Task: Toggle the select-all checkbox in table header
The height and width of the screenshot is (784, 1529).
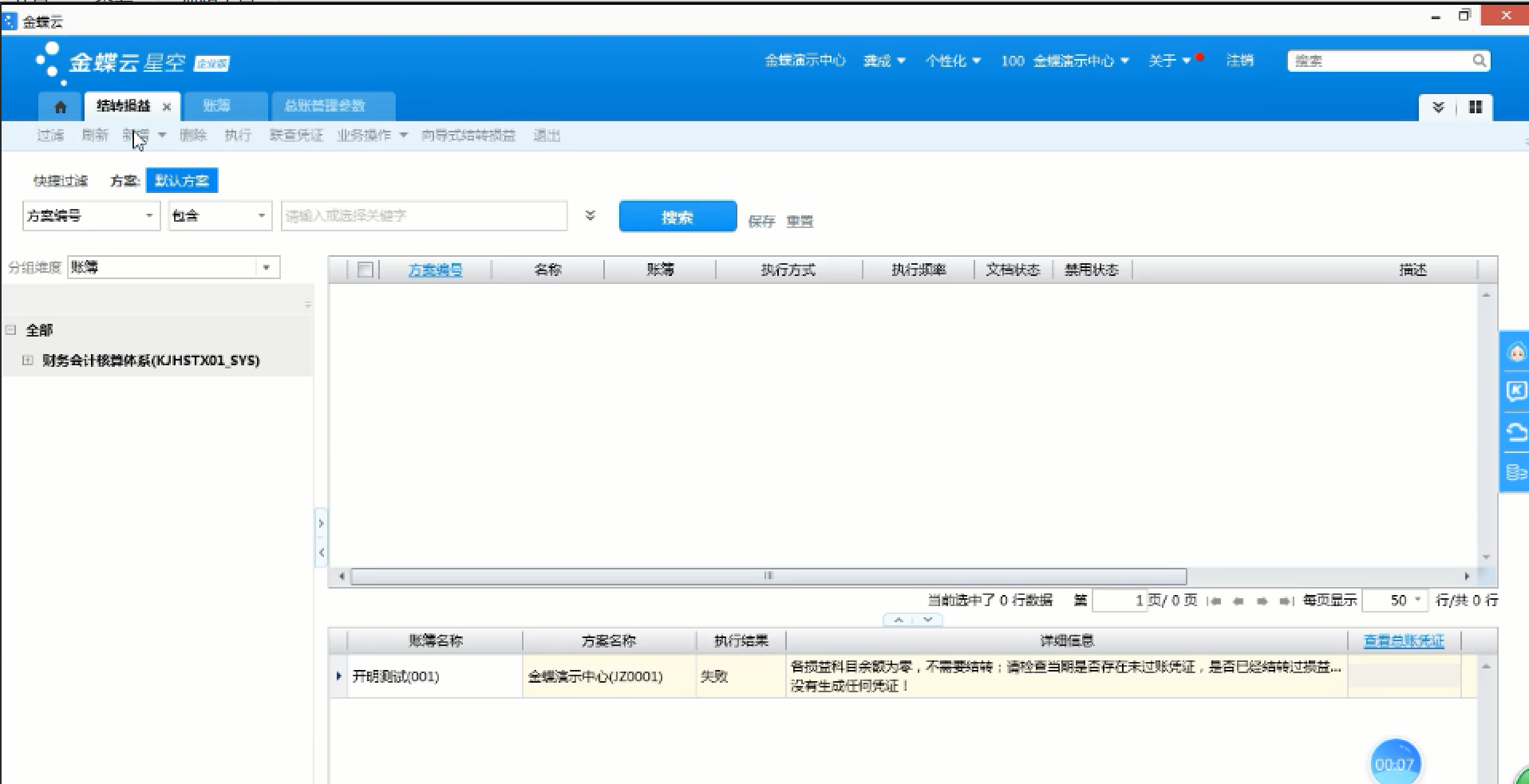Action: coord(365,270)
